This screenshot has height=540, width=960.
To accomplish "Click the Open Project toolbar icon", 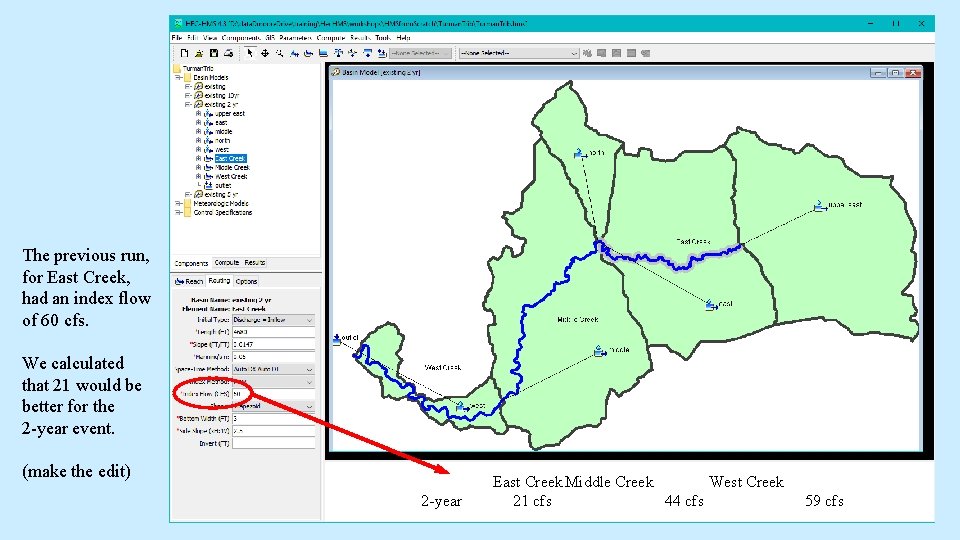I will tap(199, 53).
